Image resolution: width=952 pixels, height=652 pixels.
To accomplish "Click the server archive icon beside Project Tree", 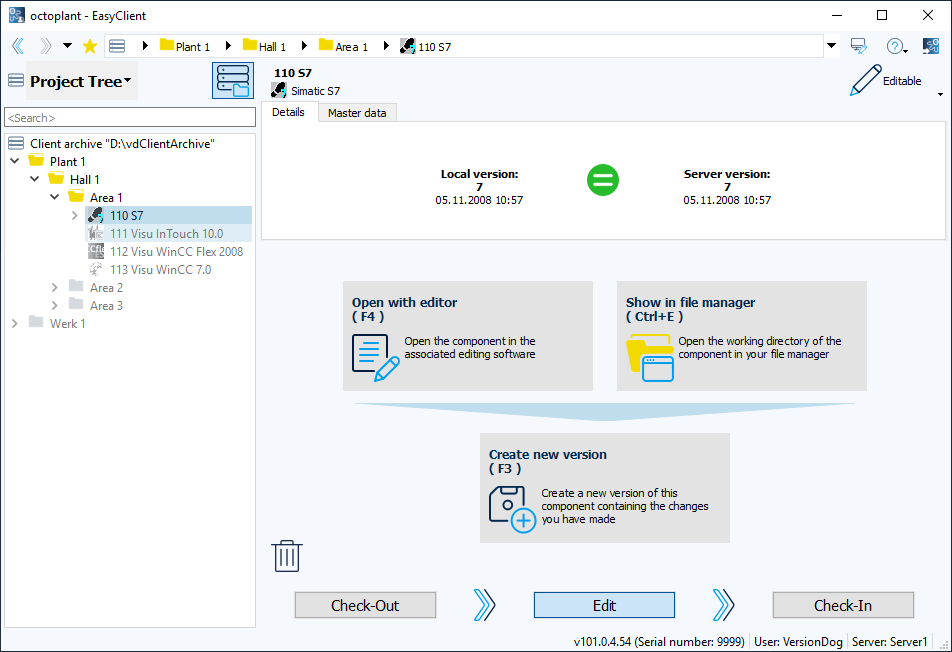I will click(232, 81).
